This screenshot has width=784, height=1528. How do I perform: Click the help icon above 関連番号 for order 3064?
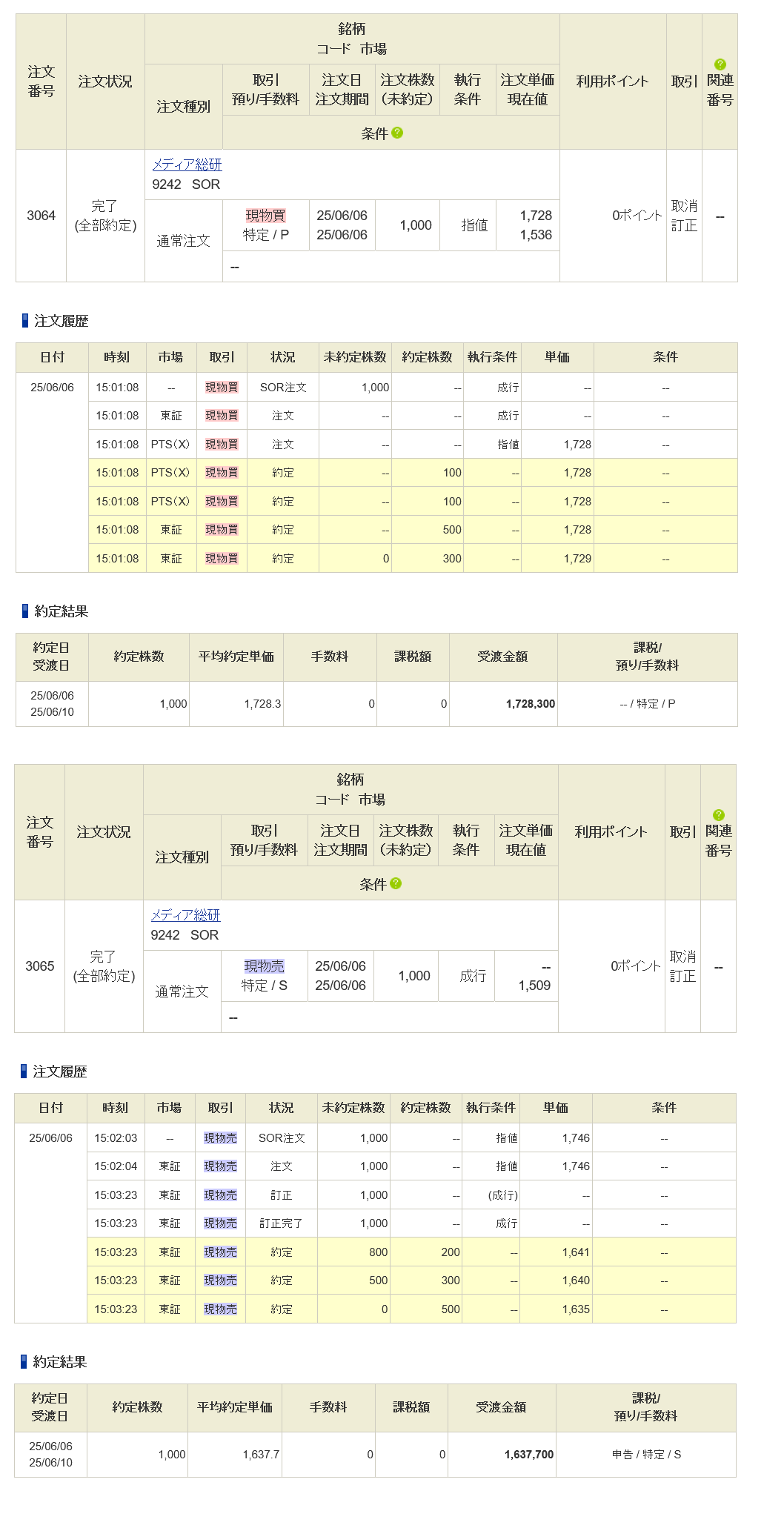pos(720,64)
